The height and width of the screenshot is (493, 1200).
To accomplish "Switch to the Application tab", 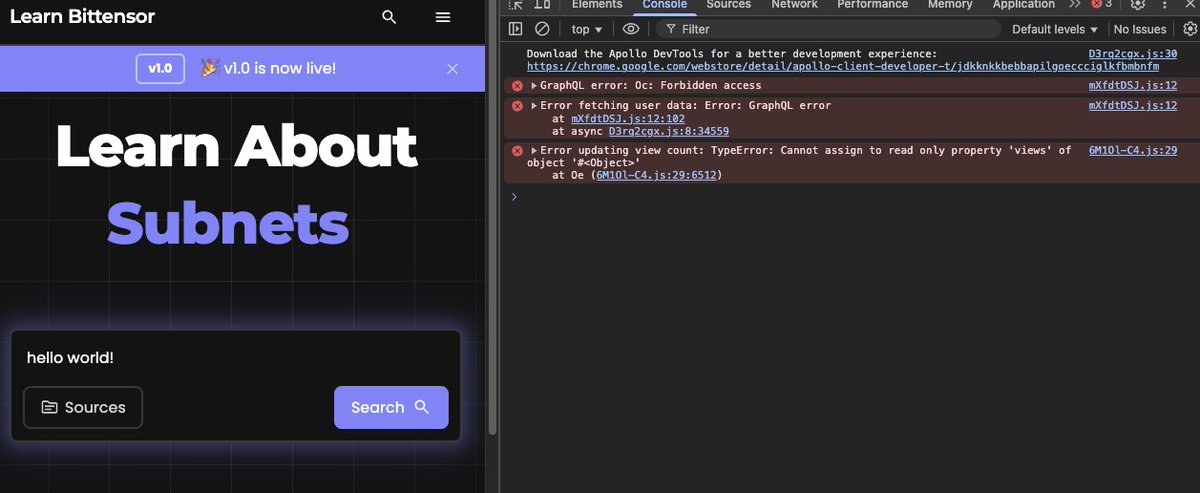I will (1024, 5).
